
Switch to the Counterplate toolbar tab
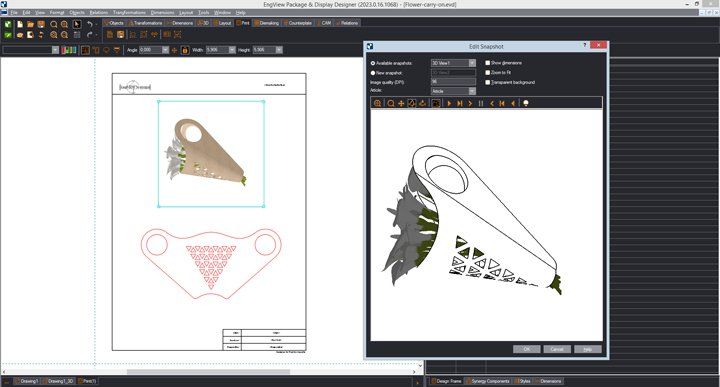coord(298,23)
